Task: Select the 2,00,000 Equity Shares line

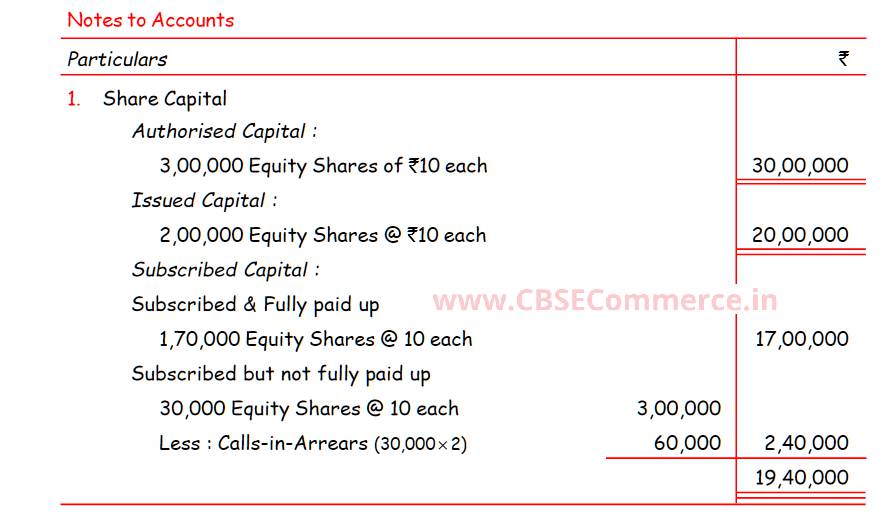Action: [322, 235]
